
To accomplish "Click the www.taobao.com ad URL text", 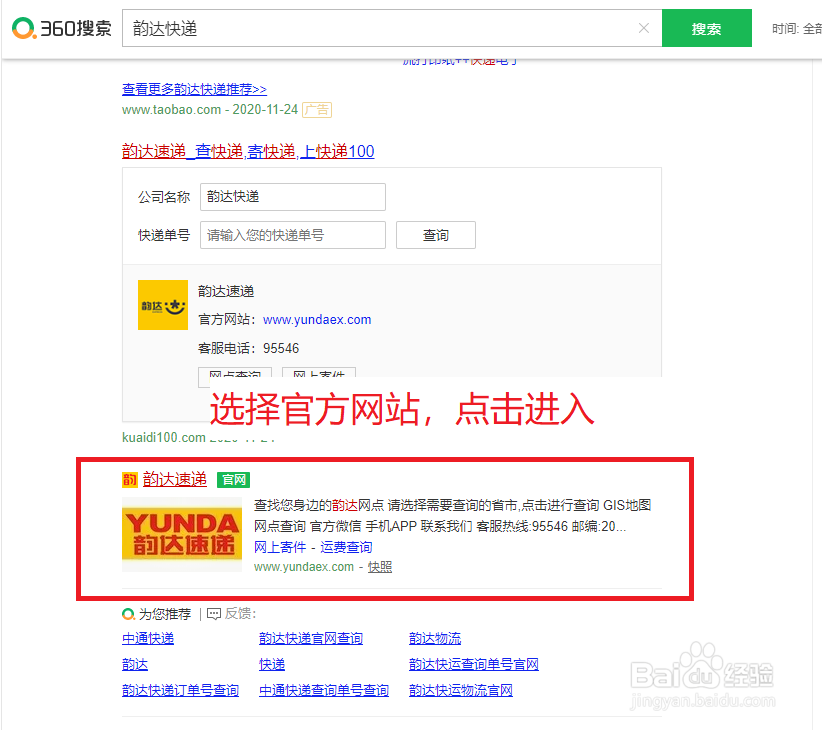I will click(x=171, y=110).
